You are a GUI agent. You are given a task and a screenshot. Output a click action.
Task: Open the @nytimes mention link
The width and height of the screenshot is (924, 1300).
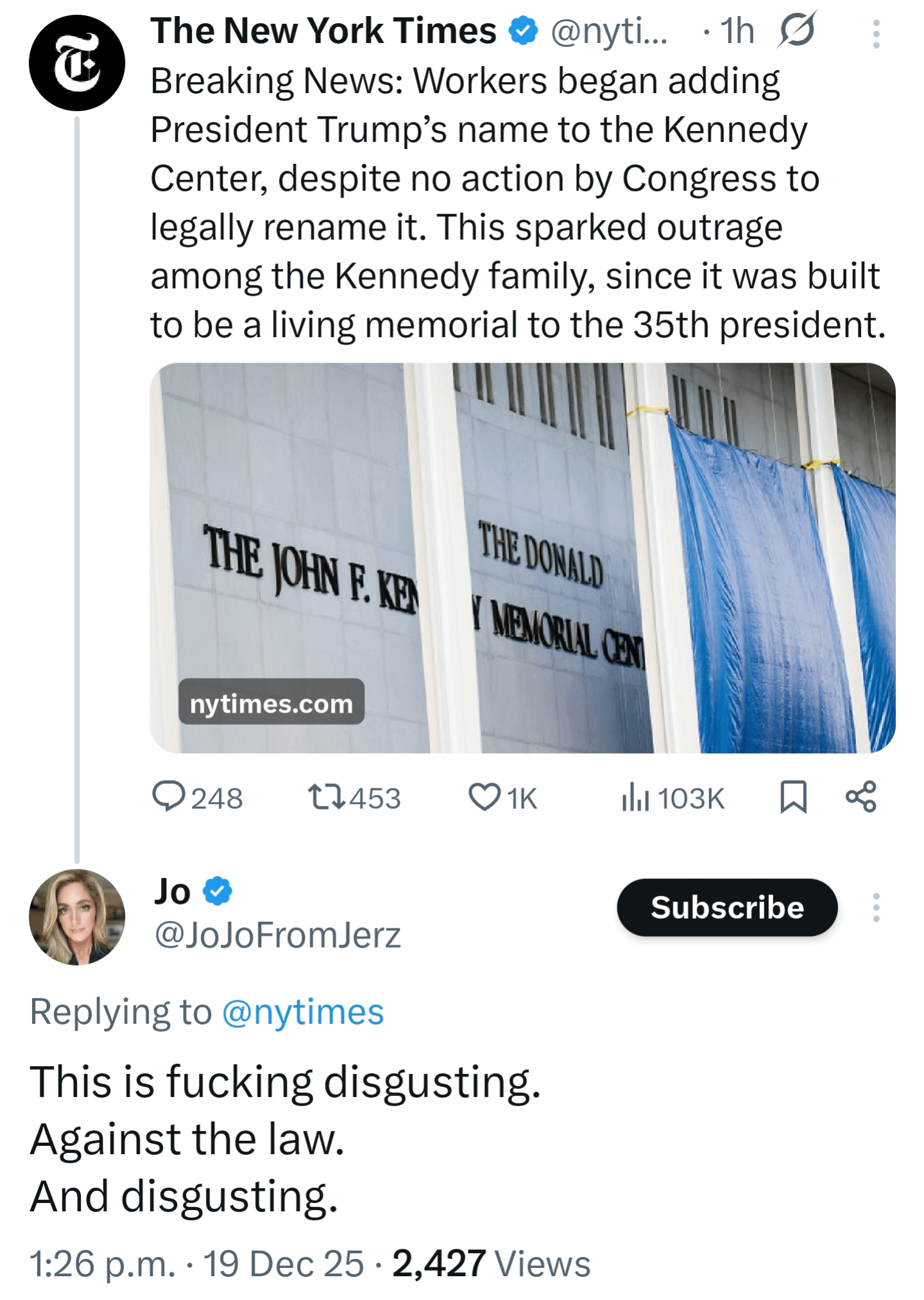click(x=303, y=1012)
